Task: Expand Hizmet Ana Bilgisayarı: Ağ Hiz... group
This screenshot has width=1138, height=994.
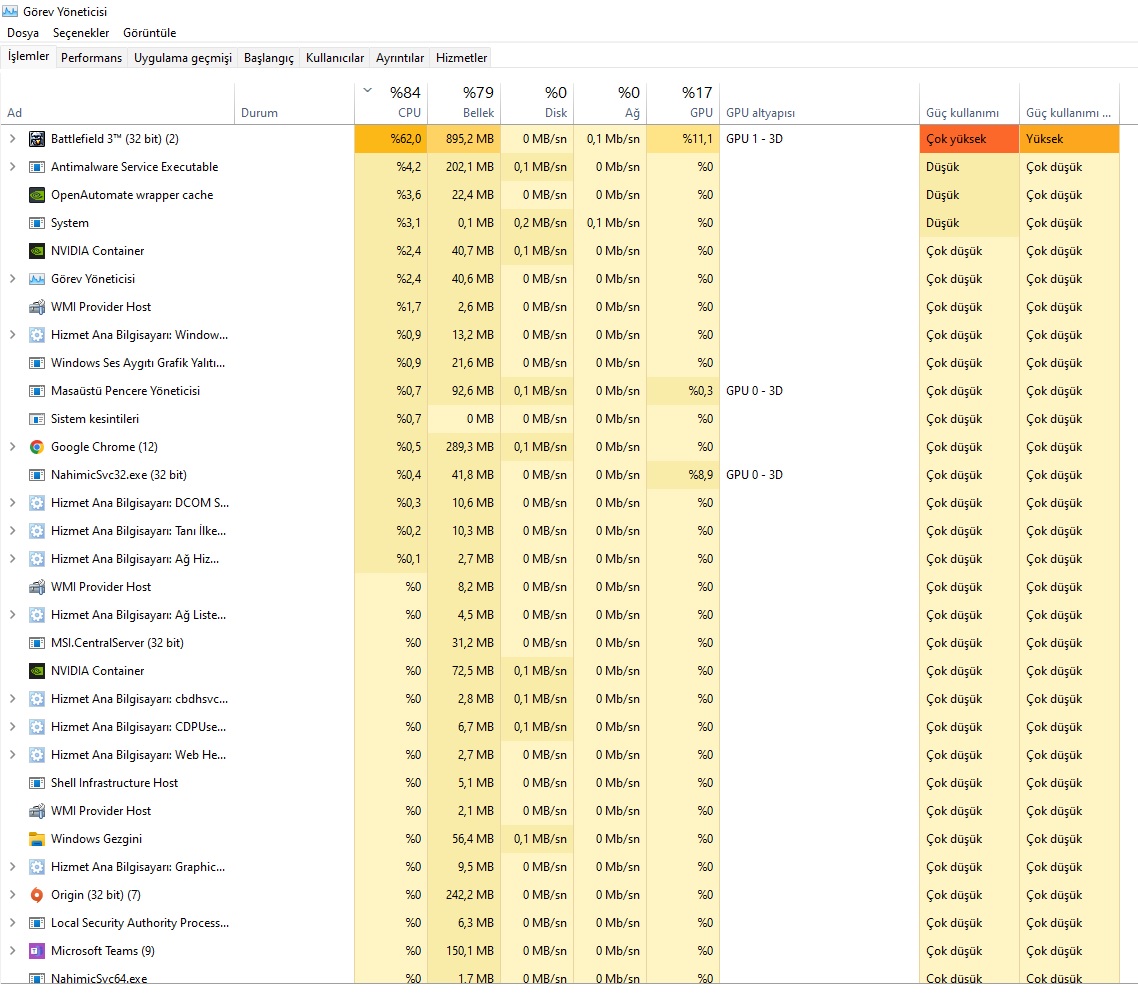Action: pyautogui.click(x=12, y=559)
